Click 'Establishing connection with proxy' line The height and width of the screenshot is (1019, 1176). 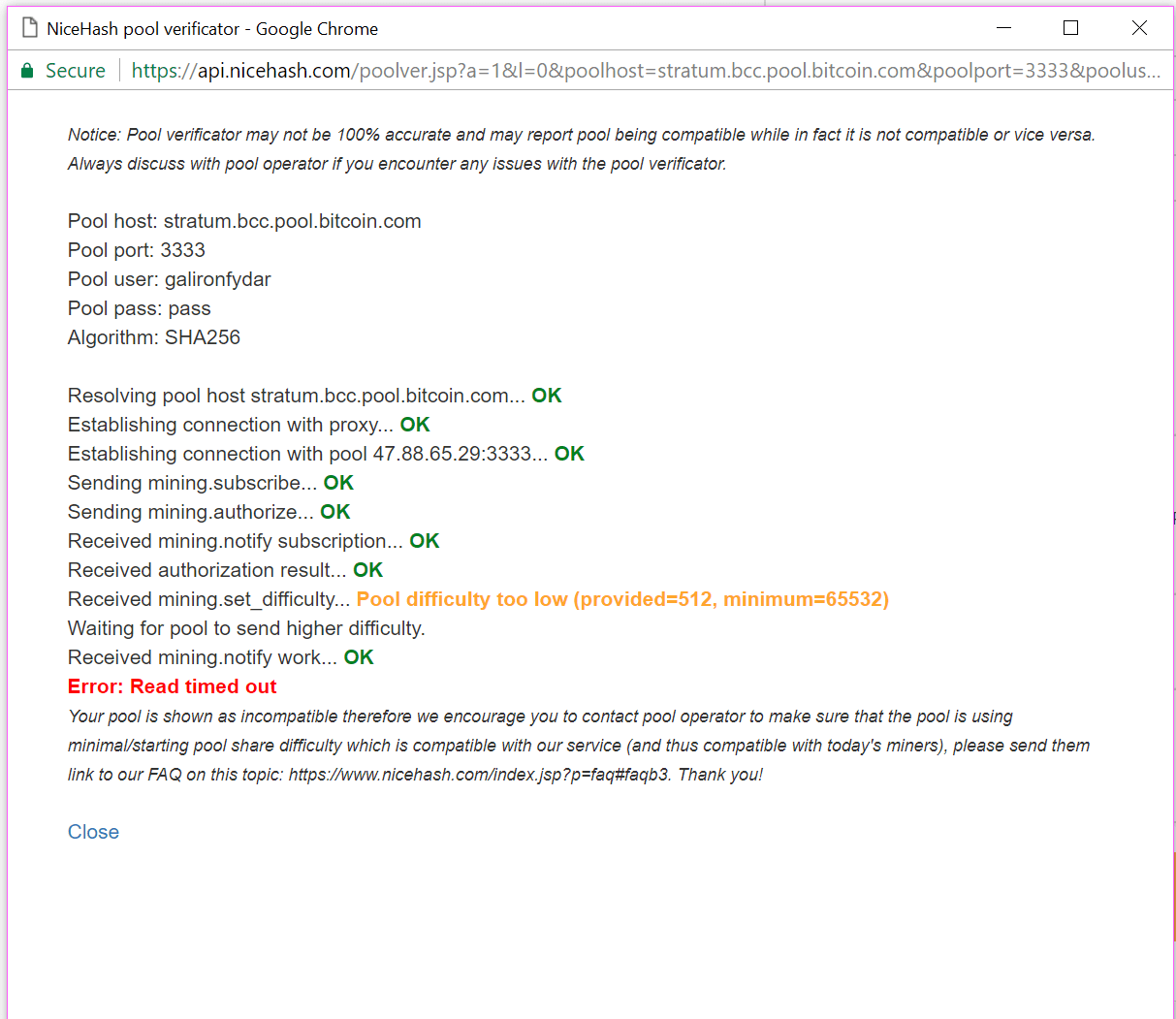[249, 425]
